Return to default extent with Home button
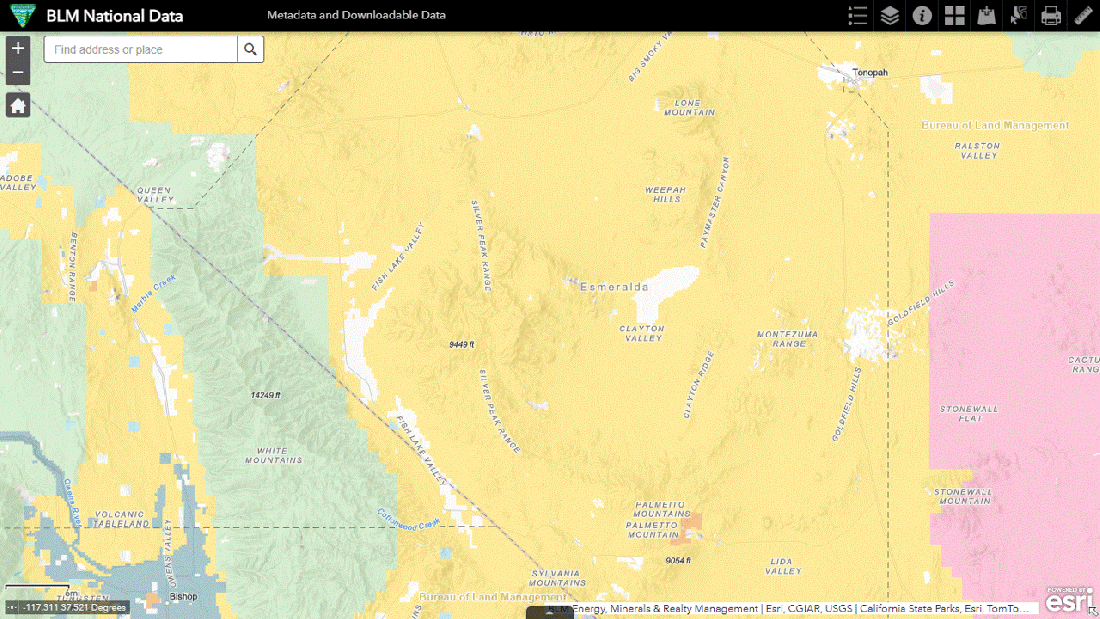 18,104
